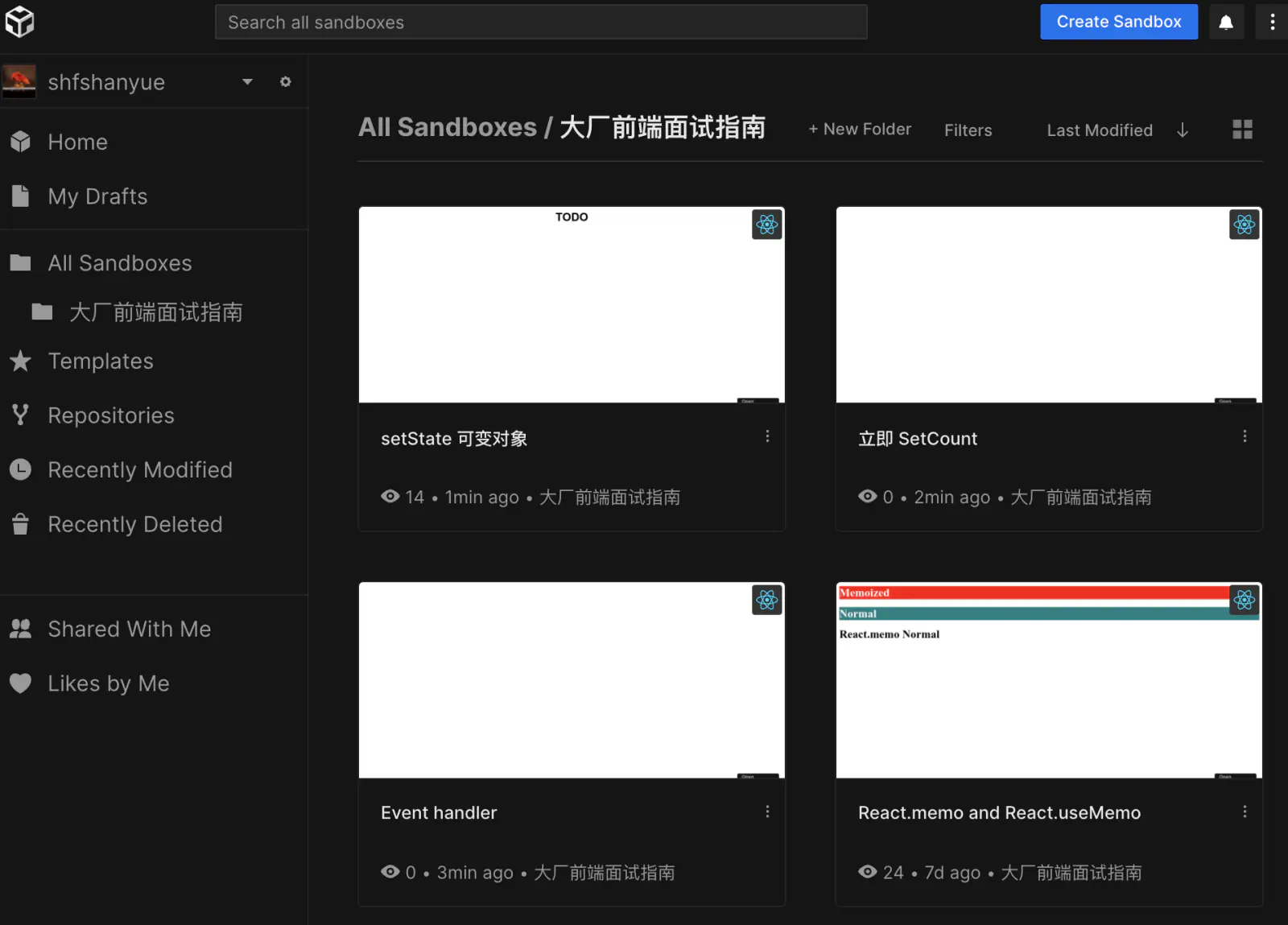Click All Sandboxes breadcrumb link
1288x925 pixels.
[x=448, y=127]
